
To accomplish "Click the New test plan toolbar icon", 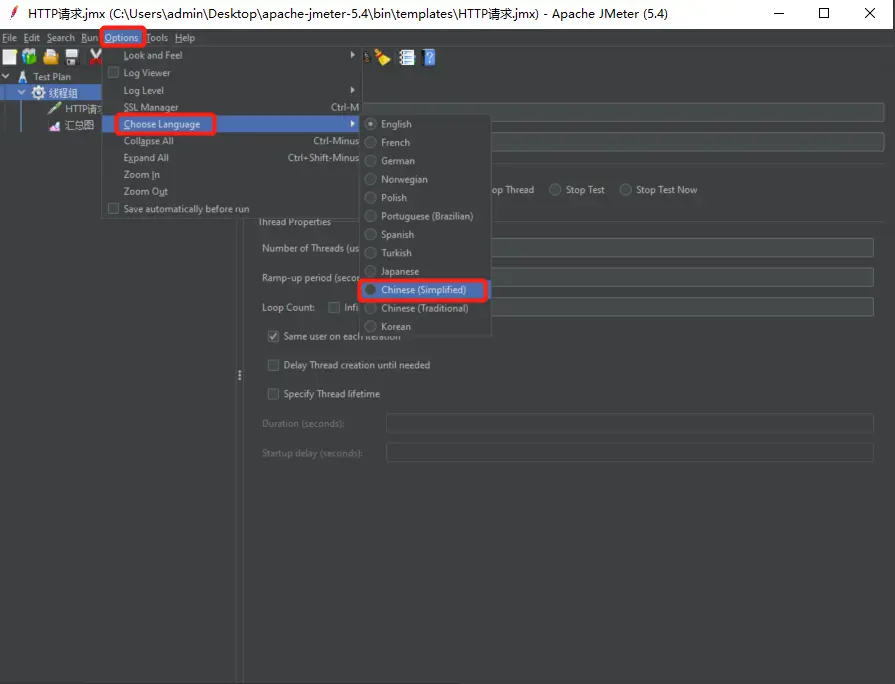I will (9, 57).
